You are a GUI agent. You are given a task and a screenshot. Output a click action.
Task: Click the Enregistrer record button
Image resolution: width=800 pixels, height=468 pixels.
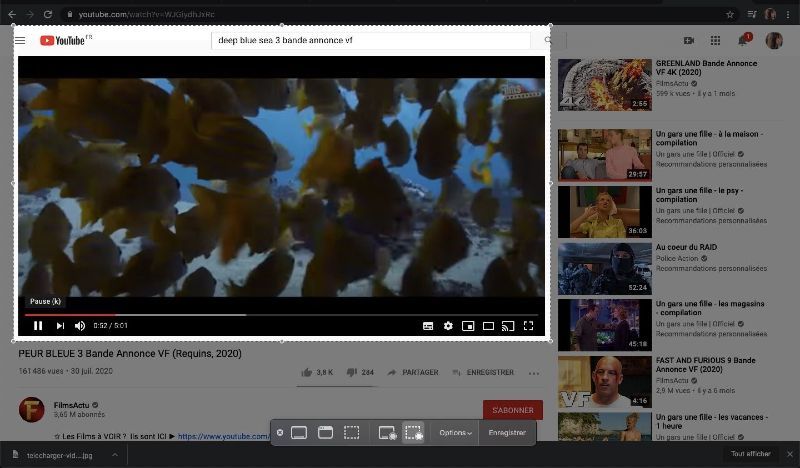click(507, 433)
